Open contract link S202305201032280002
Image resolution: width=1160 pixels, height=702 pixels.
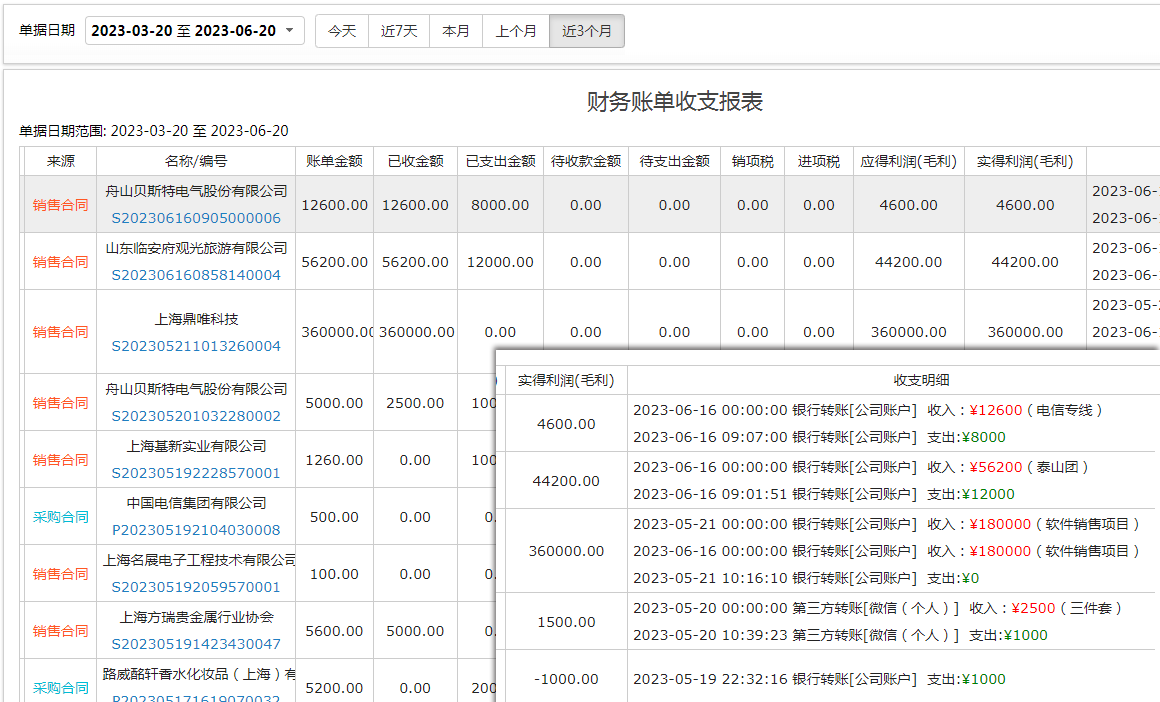[196, 416]
